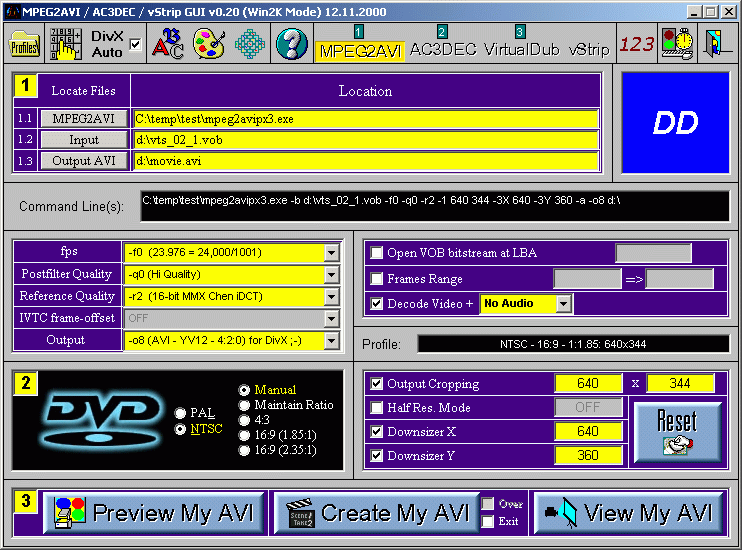Toggle the DivX Auto checkbox
The width and height of the screenshot is (742, 550).
pos(135,45)
